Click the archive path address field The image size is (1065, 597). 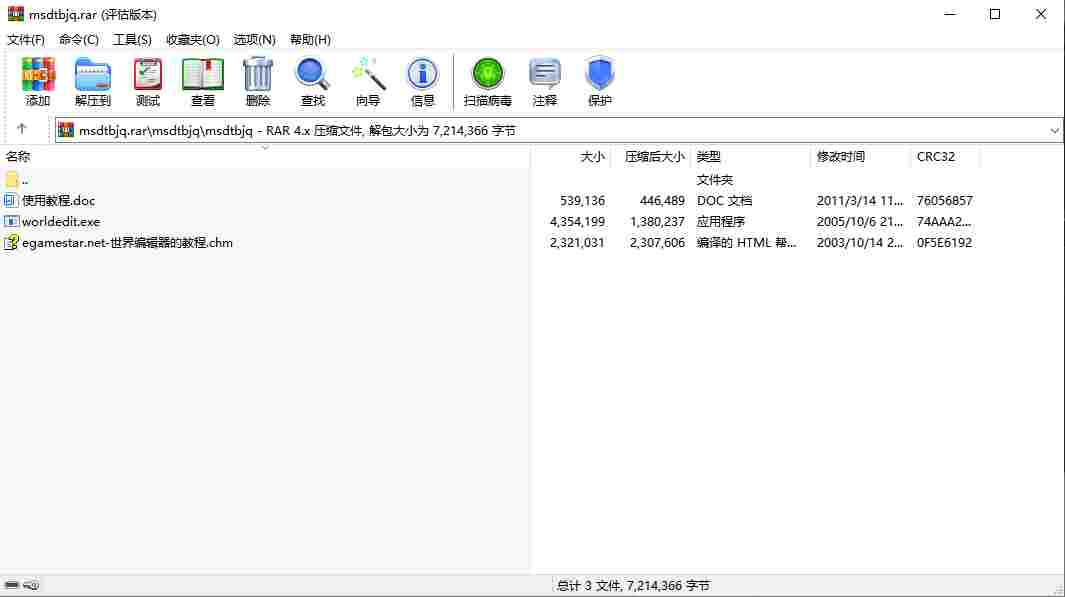(x=558, y=130)
